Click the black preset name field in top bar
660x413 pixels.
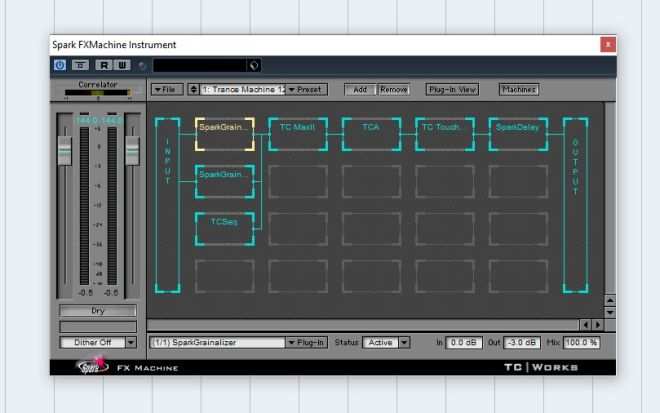click(x=200, y=65)
